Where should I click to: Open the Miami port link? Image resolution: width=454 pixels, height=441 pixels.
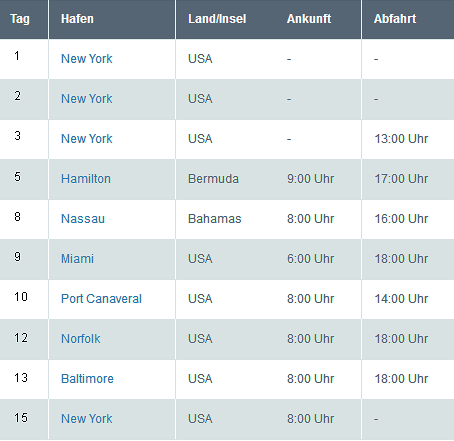point(77,259)
